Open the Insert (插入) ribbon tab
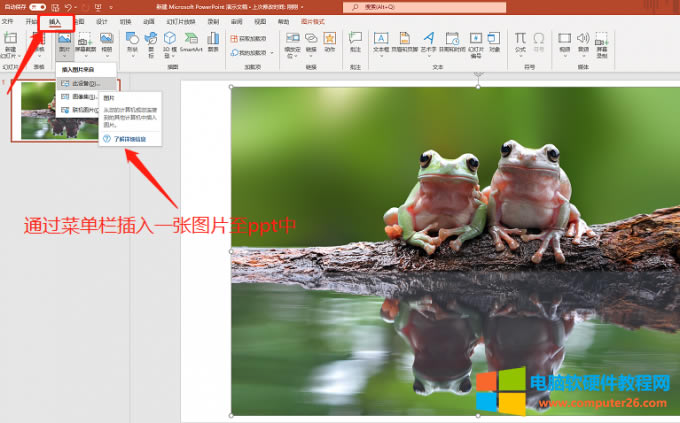This screenshot has width=680, height=423. tap(55, 20)
